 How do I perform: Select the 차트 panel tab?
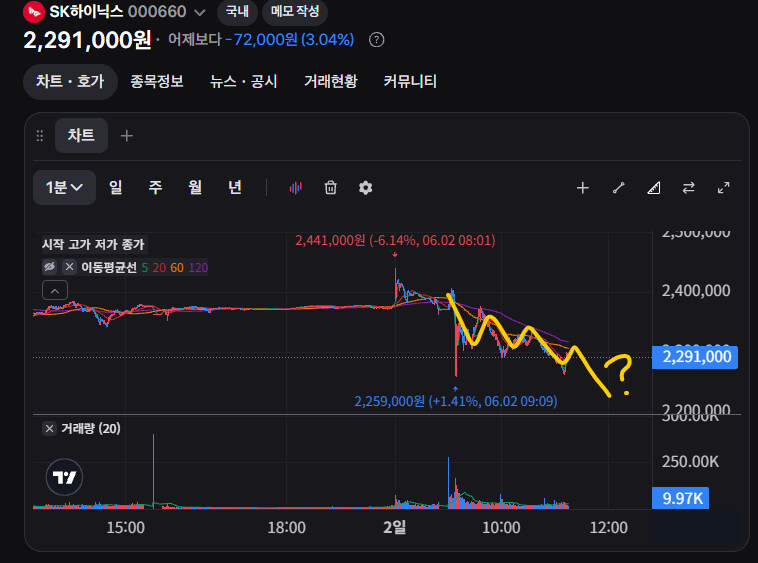pyautogui.click(x=81, y=135)
